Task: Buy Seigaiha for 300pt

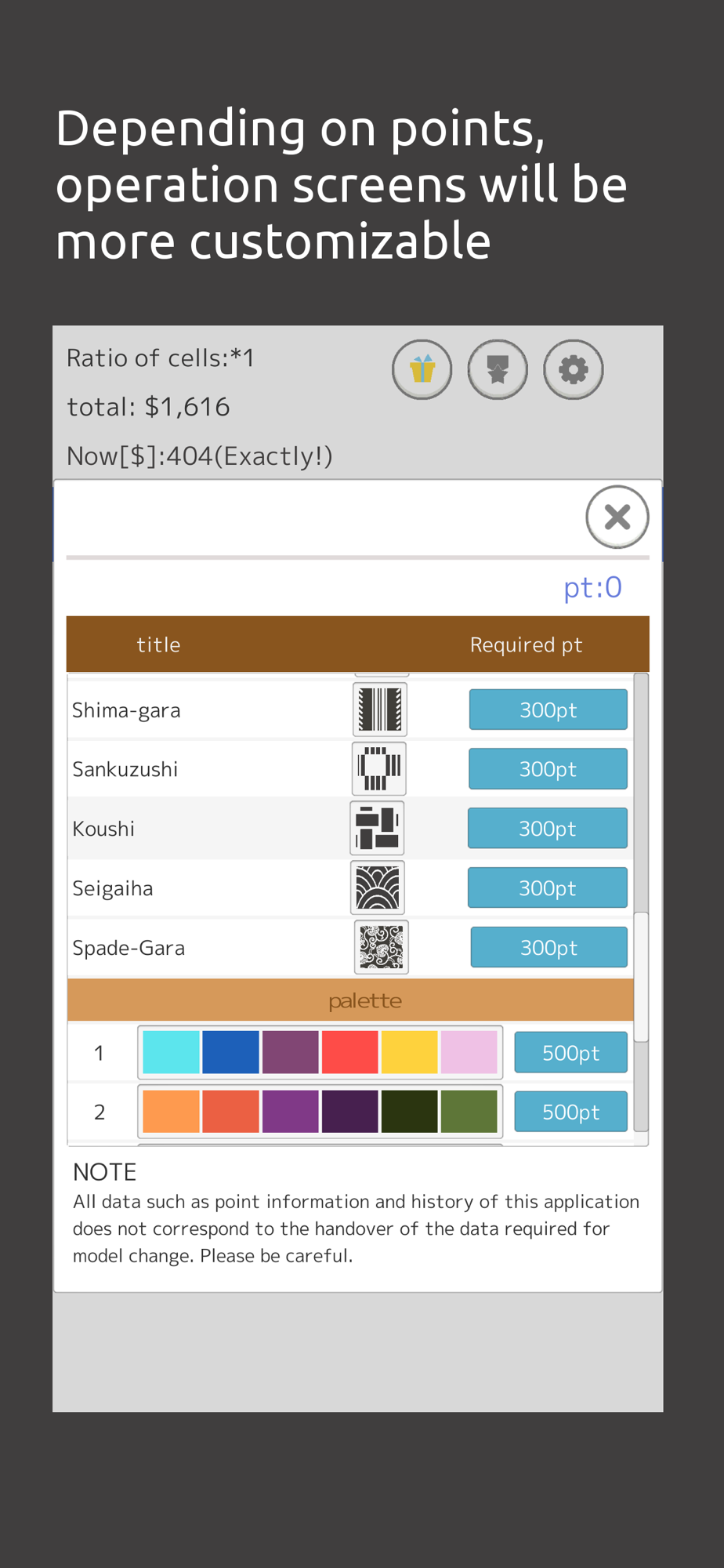Action: click(548, 887)
